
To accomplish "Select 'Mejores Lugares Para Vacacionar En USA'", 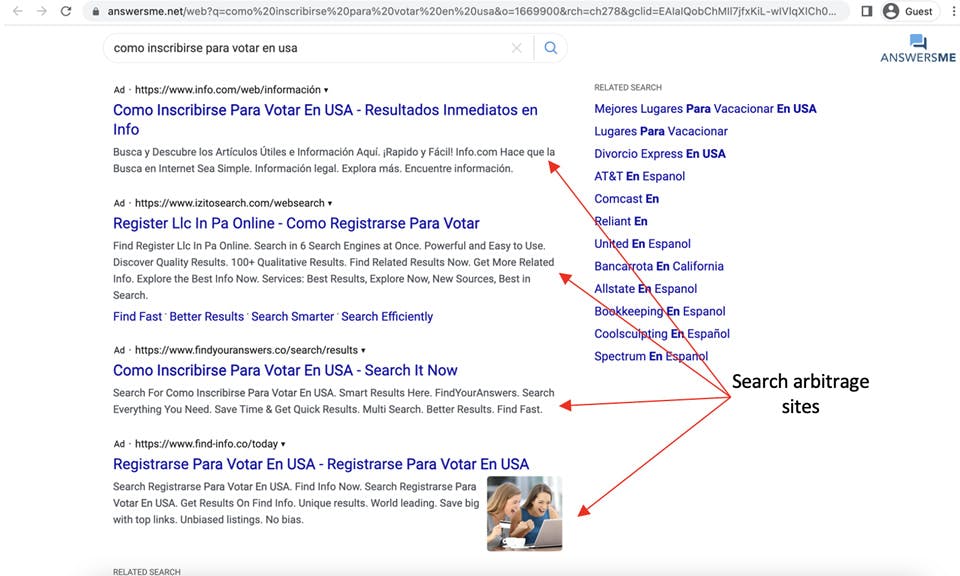I will pos(705,108).
